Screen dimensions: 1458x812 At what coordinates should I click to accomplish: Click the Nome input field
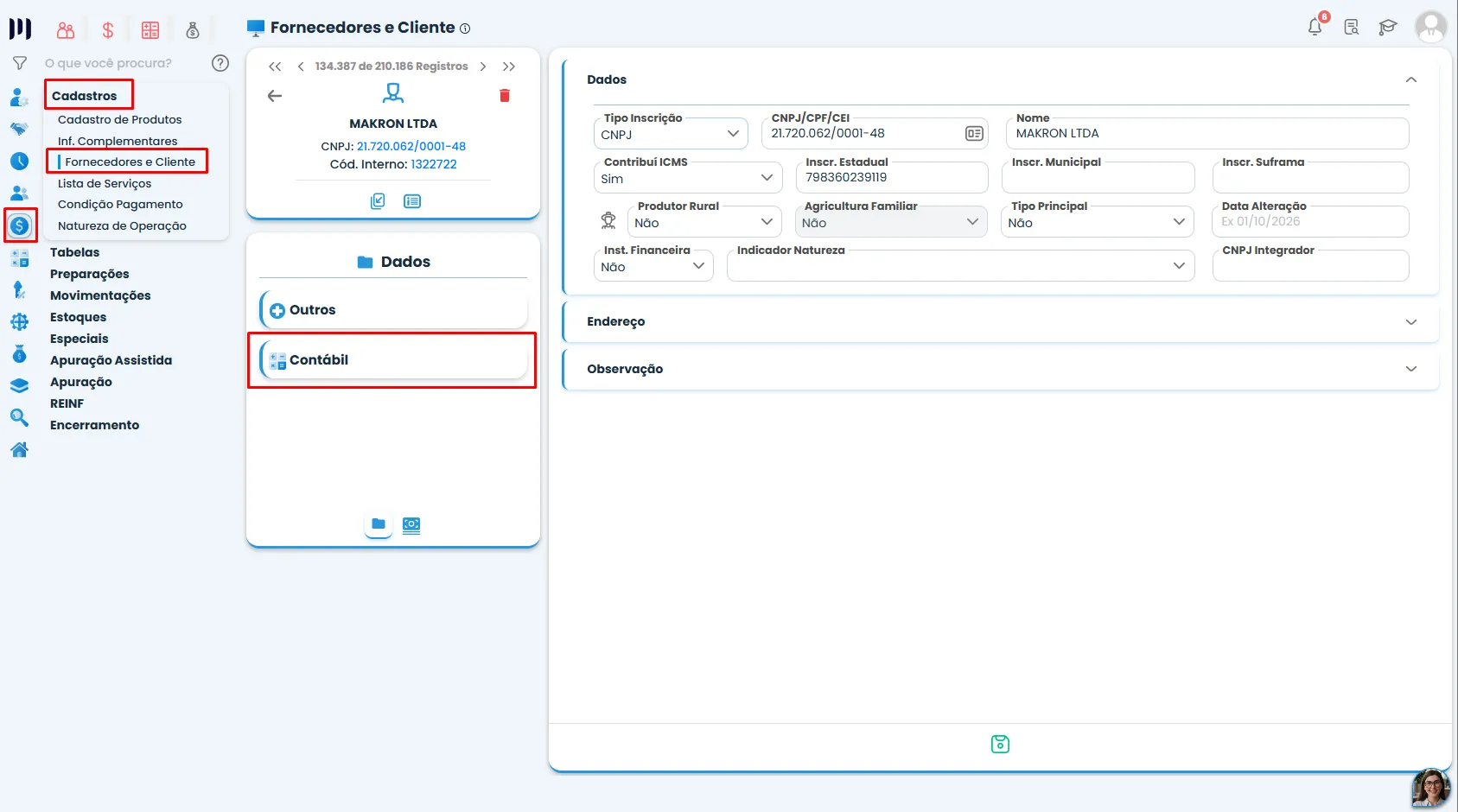point(1207,134)
